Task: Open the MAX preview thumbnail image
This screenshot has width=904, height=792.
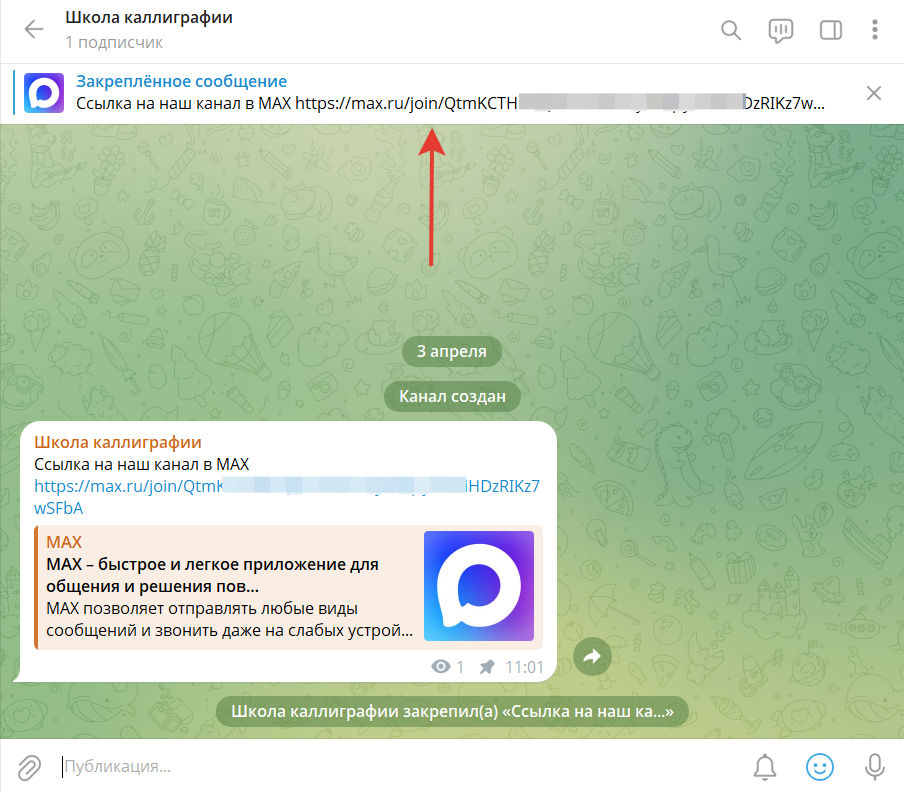Action: pos(478,586)
